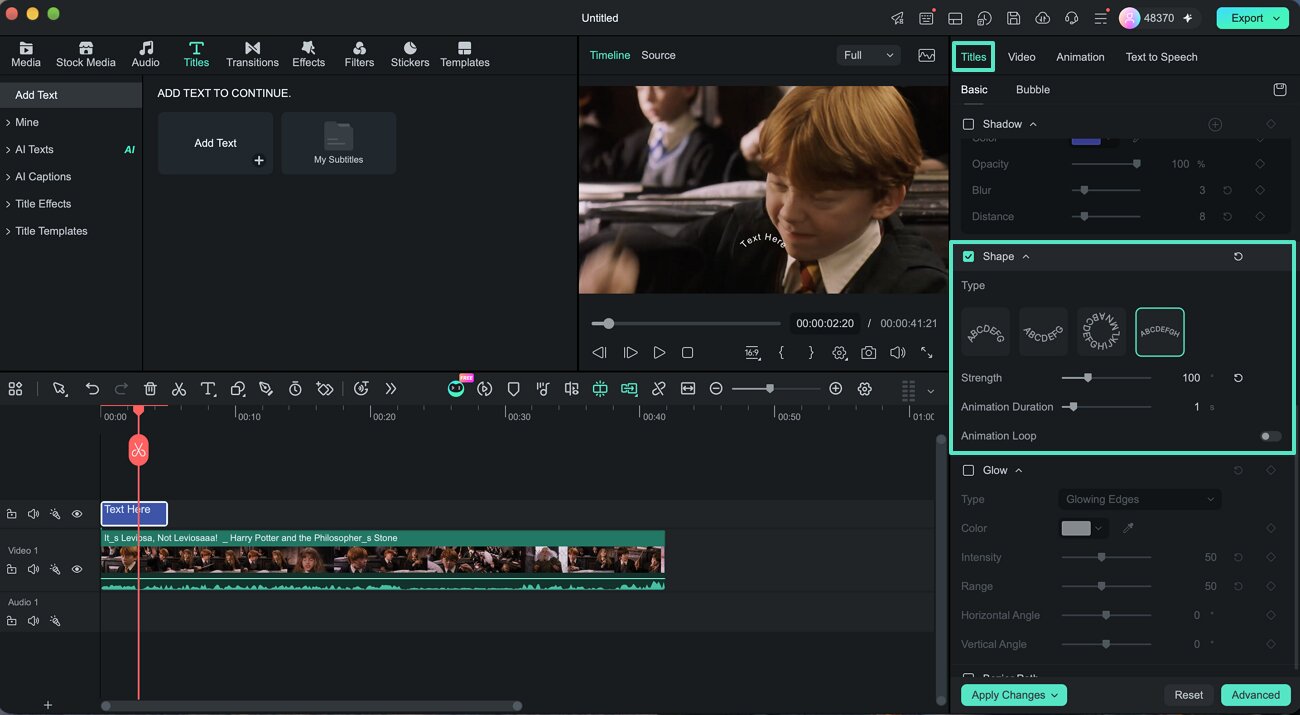Take a snapshot with the camera icon
Viewport: 1300px width, 715px height.
[x=869, y=353]
